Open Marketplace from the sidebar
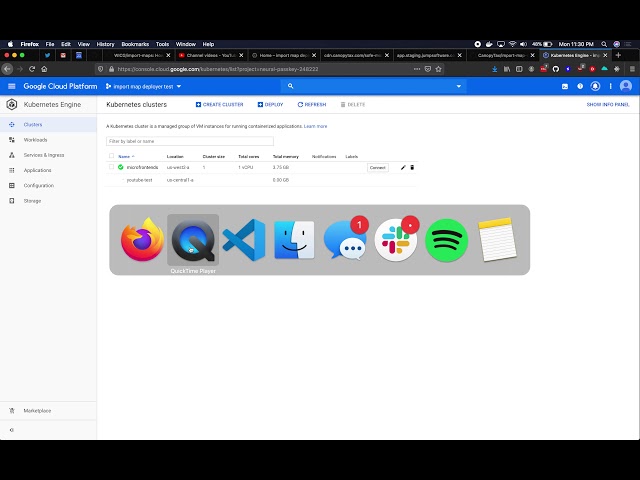Viewport: 640px width, 480px height. point(48,411)
